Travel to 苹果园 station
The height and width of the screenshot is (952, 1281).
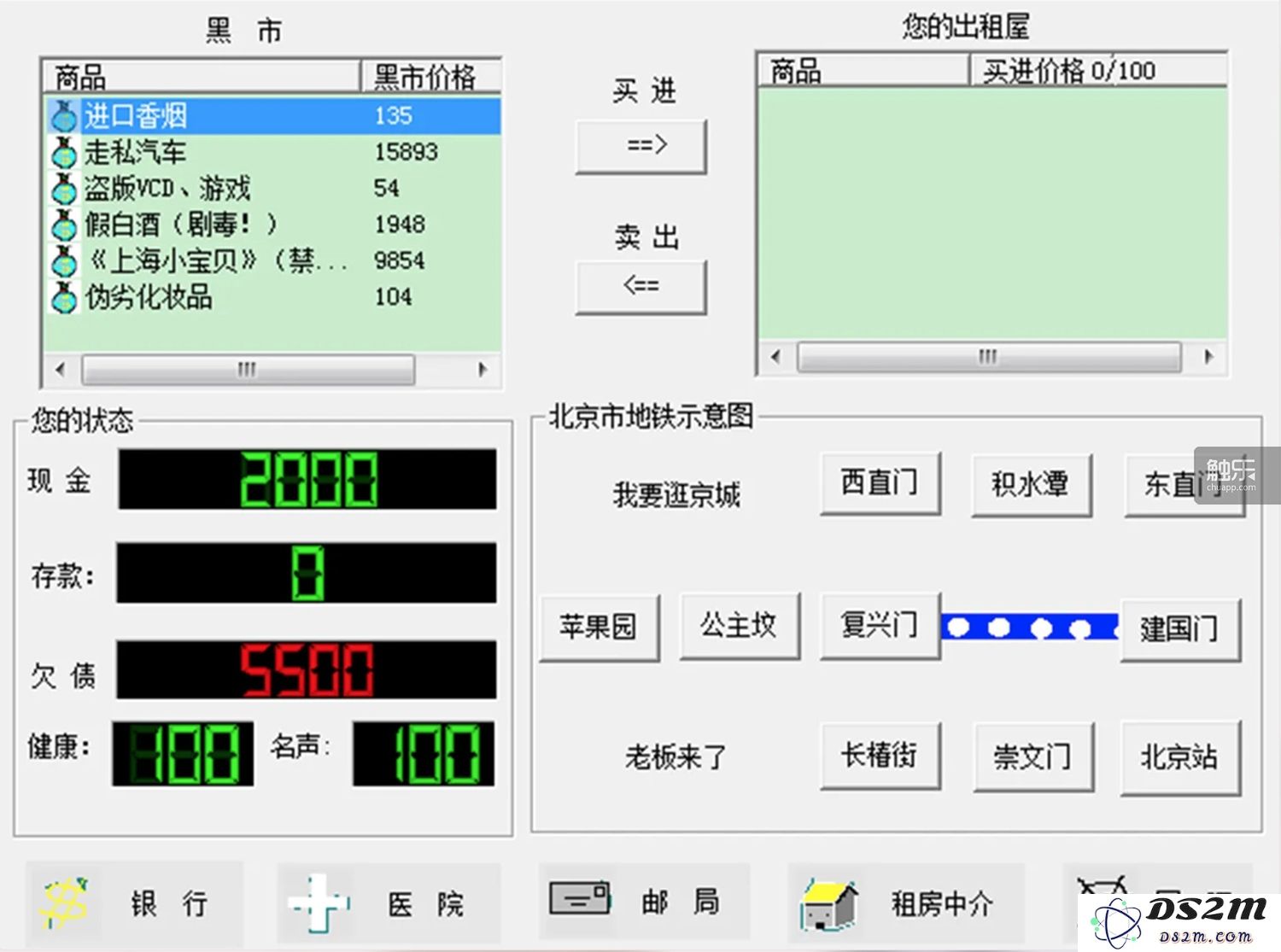coord(600,628)
